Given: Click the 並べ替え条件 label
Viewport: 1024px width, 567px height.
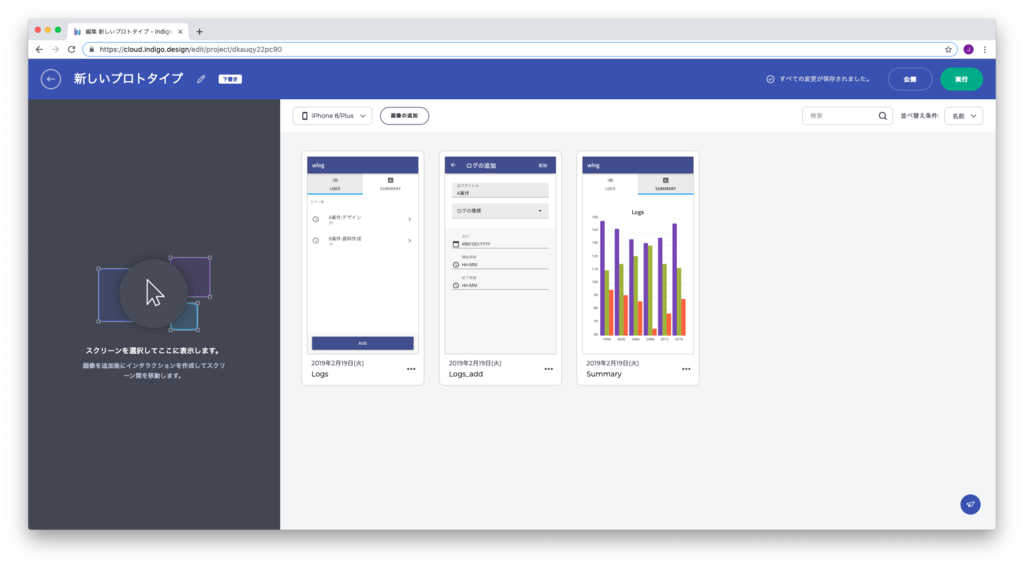Looking at the screenshot, I should (920, 116).
